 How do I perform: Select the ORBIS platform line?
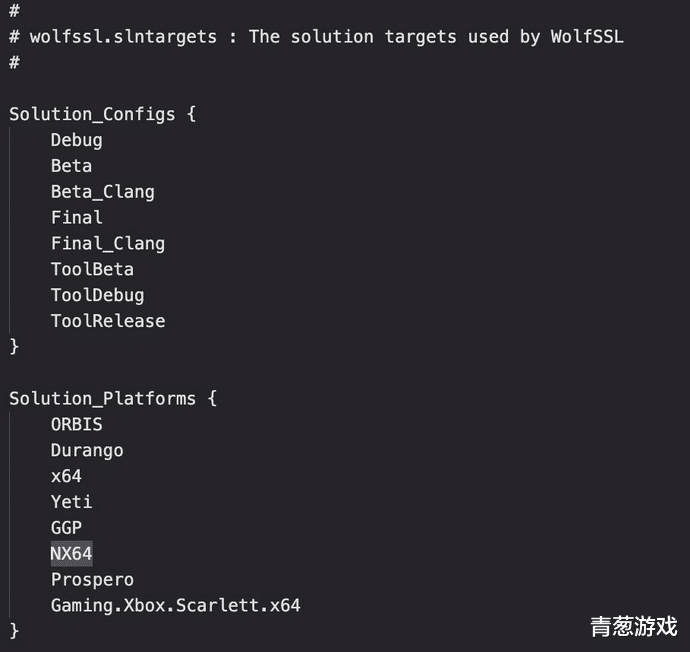(x=77, y=425)
